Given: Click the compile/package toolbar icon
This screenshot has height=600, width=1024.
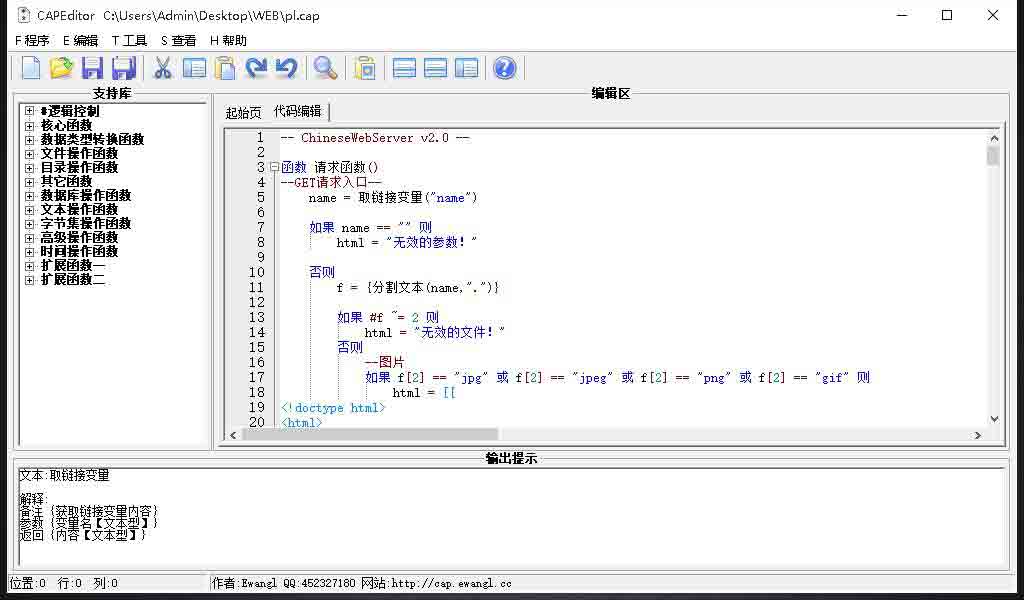Looking at the screenshot, I should [365, 67].
